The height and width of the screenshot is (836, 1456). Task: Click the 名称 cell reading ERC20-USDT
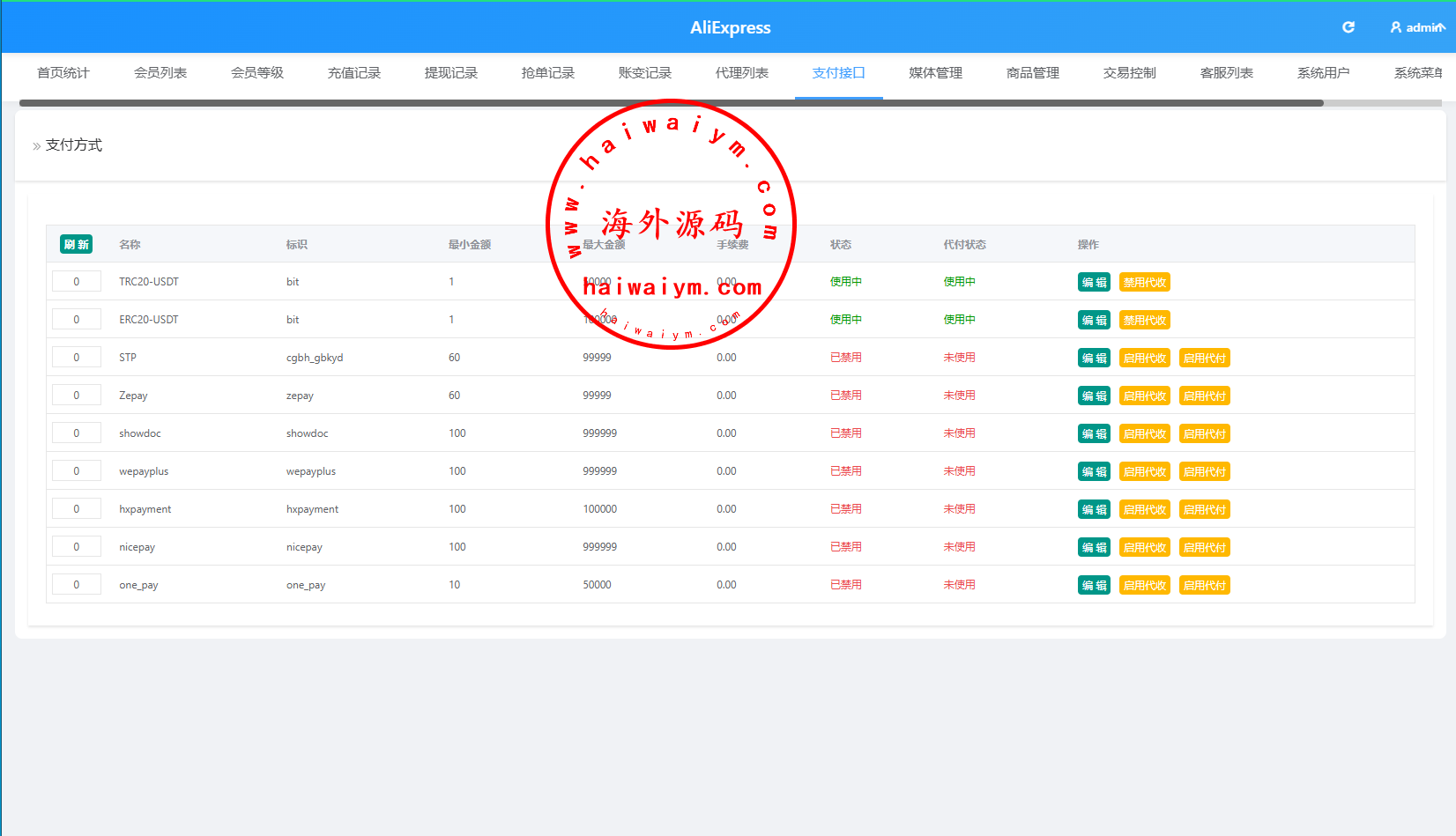point(149,320)
